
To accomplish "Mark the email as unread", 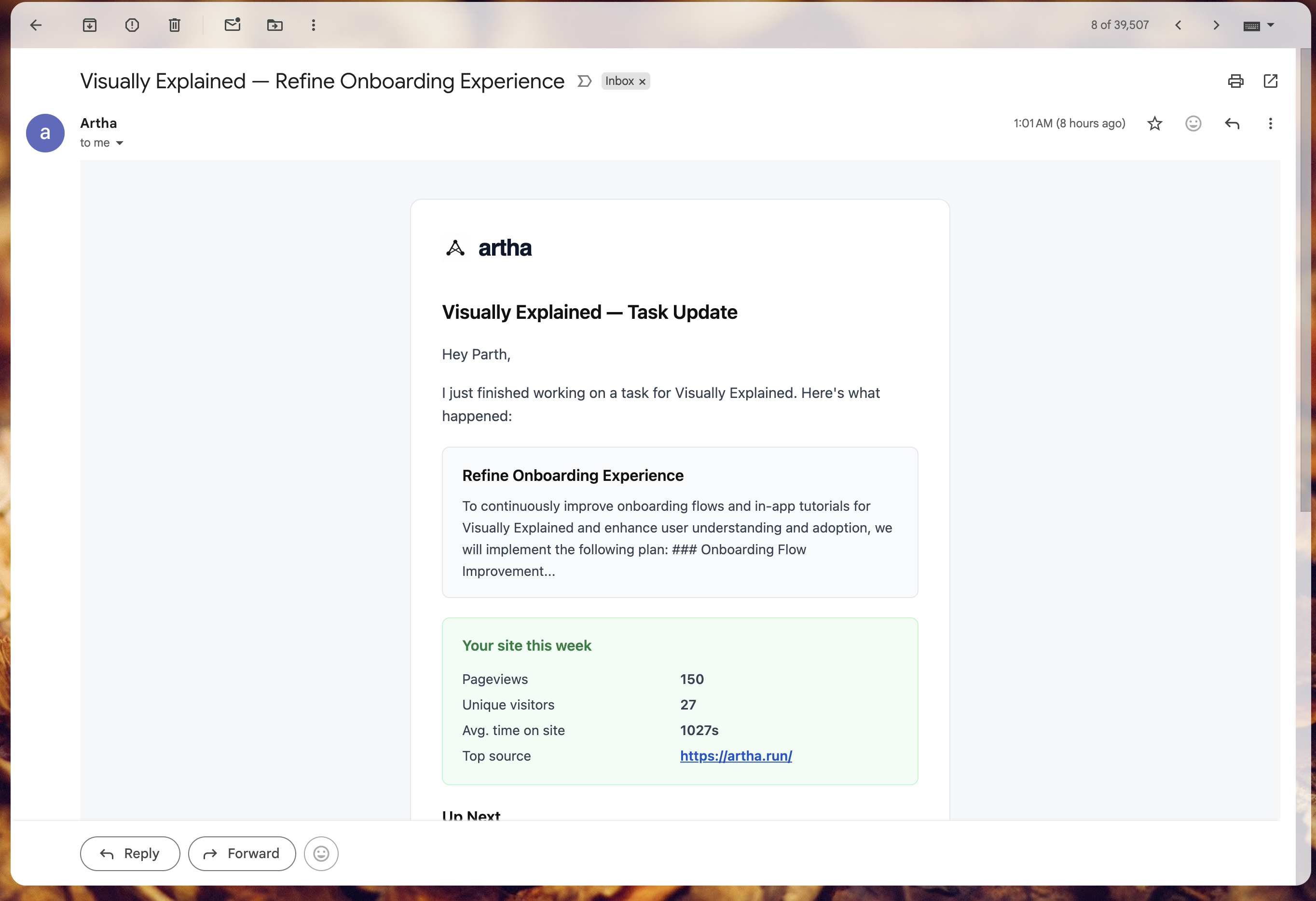I will pos(232,25).
